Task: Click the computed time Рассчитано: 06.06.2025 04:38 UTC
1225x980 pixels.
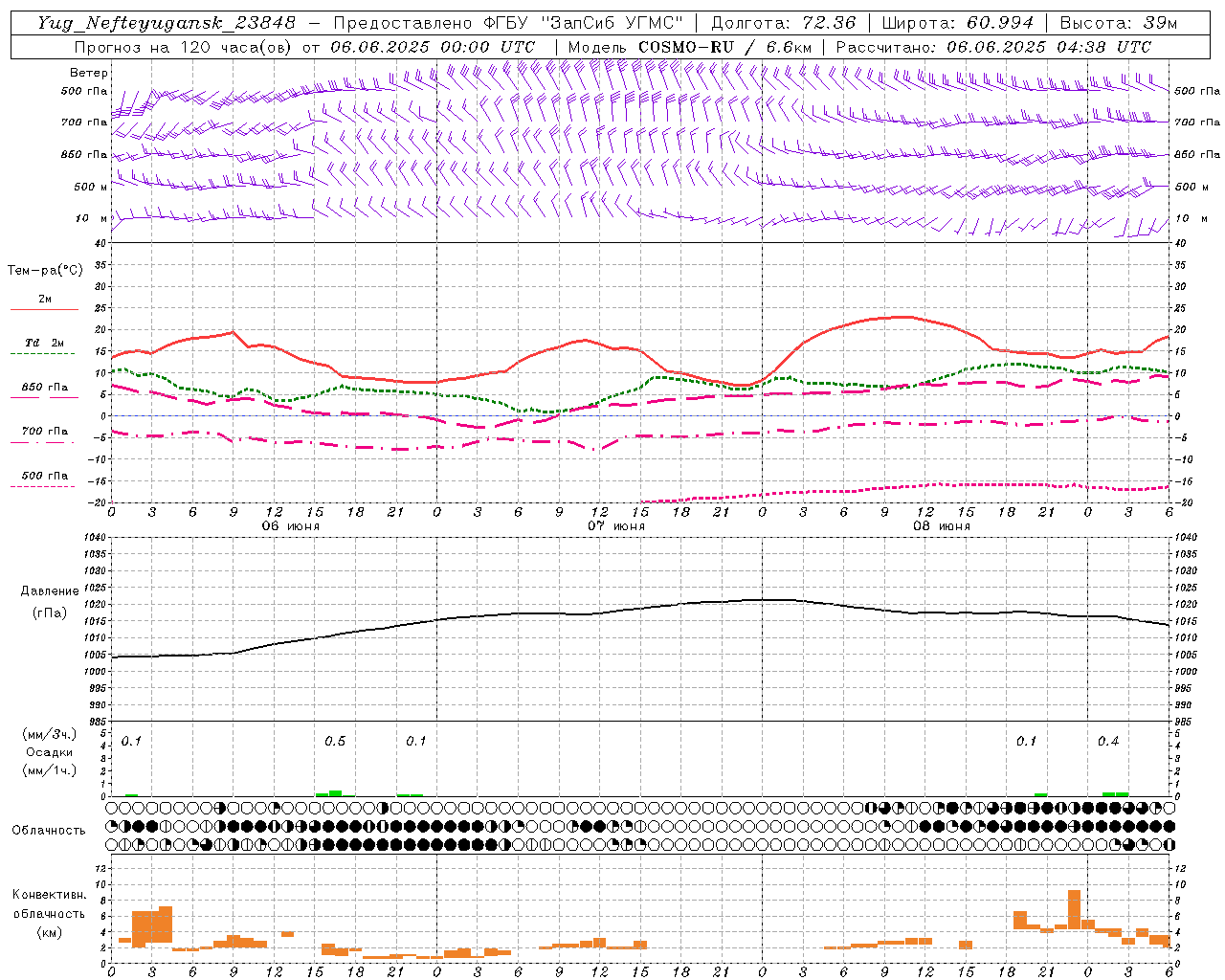Action: tap(993, 47)
